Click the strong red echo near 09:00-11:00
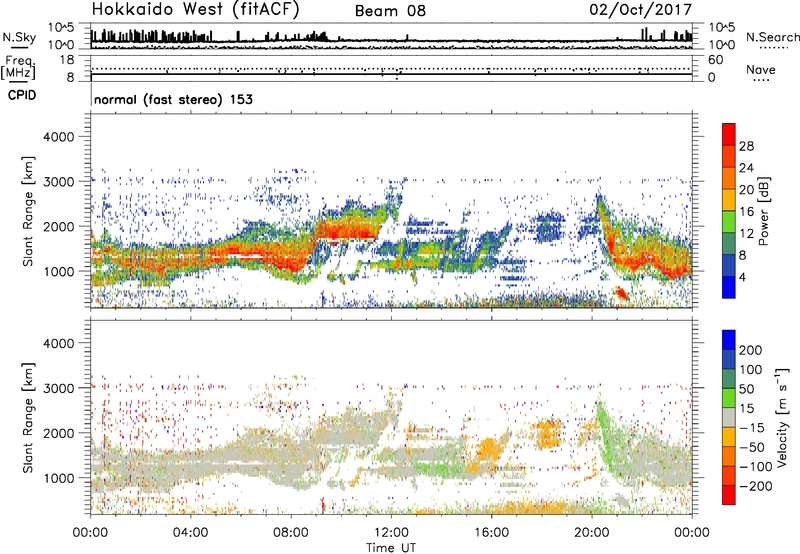Image resolution: width=800 pixels, height=554 pixels. coord(347,228)
